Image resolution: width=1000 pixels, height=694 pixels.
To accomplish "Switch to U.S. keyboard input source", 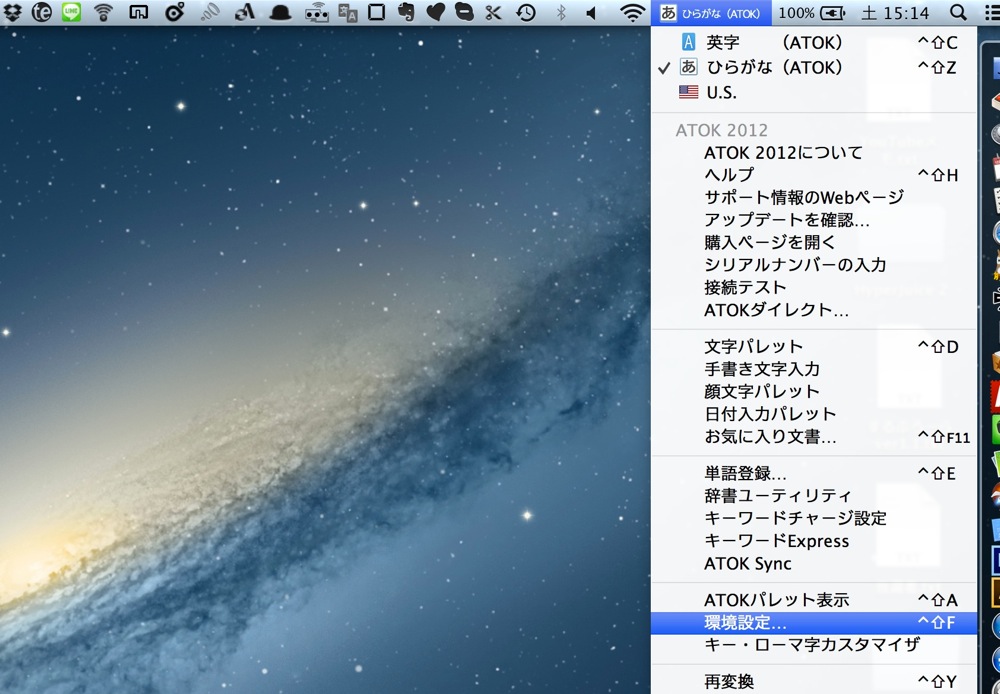I will click(814, 92).
